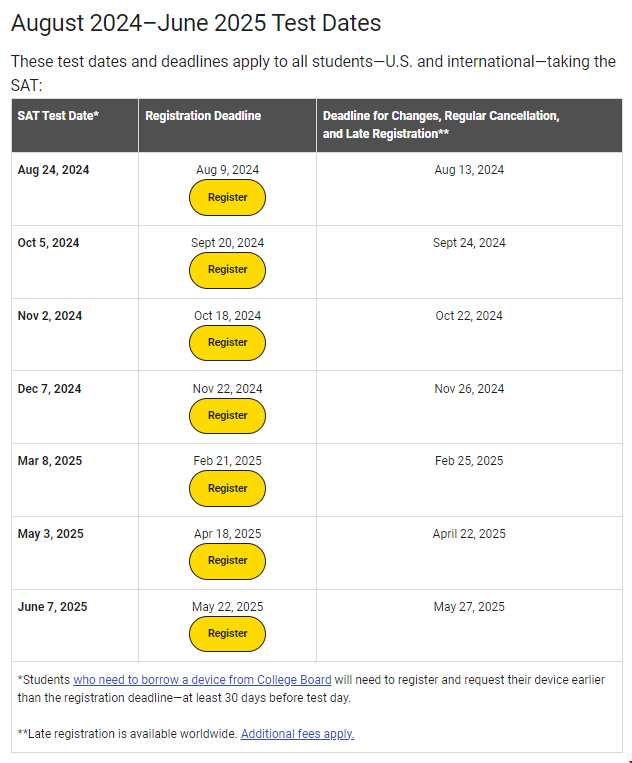Click Register button for Oct 5, 2024 test
Viewport: 632px width, 763px height.
pos(227,270)
